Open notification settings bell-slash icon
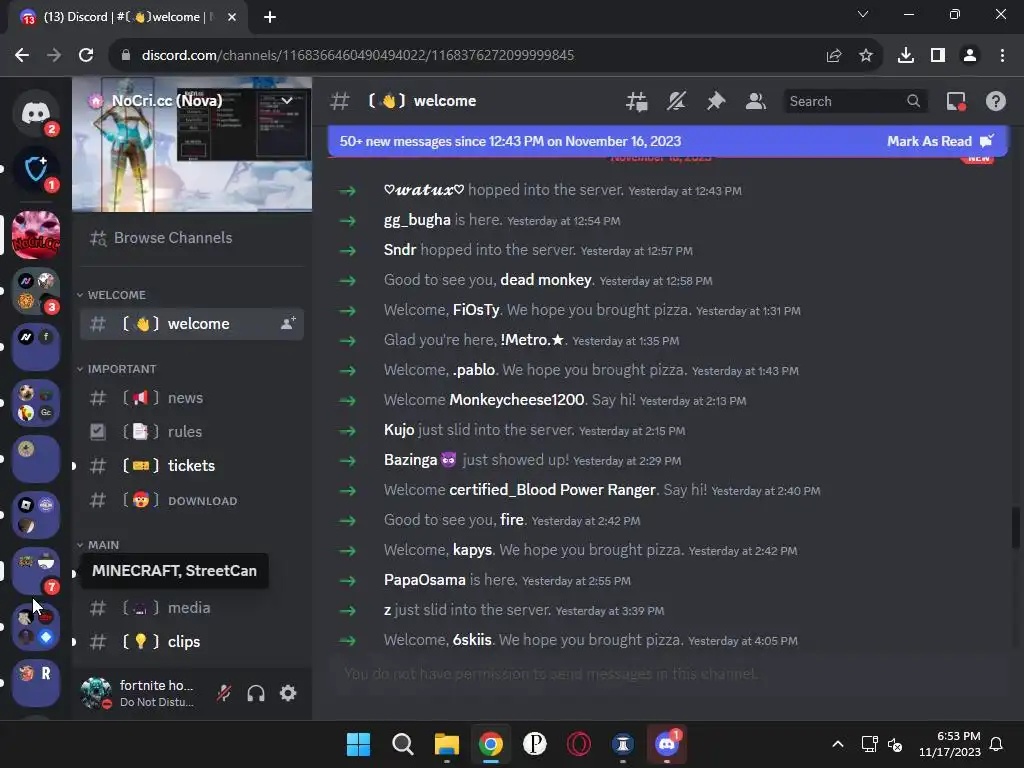Image resolution: width=1024 pixels, height=768 pixels. [x=676, y=101]
